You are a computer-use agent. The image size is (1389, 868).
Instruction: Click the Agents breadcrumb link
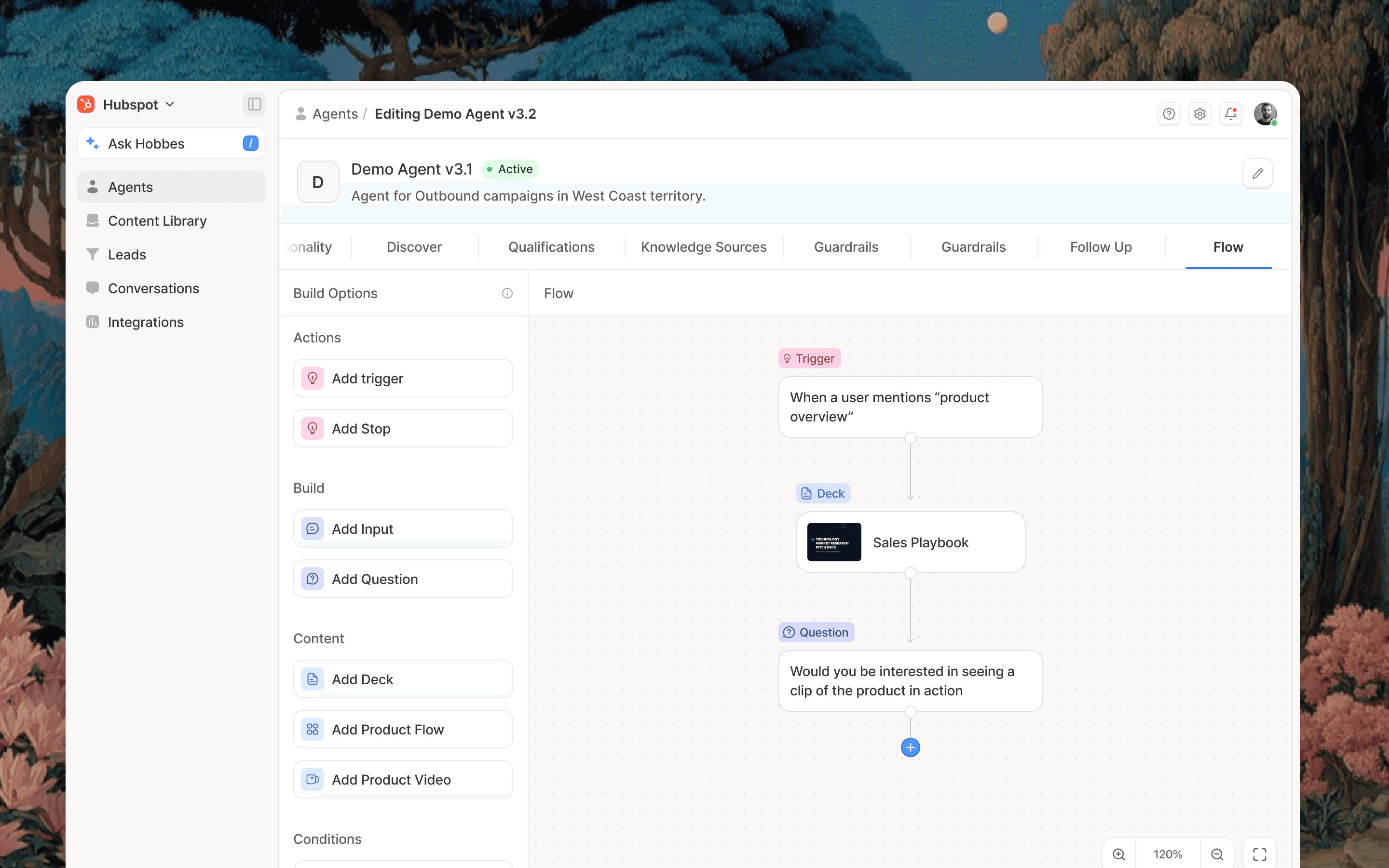335,114
